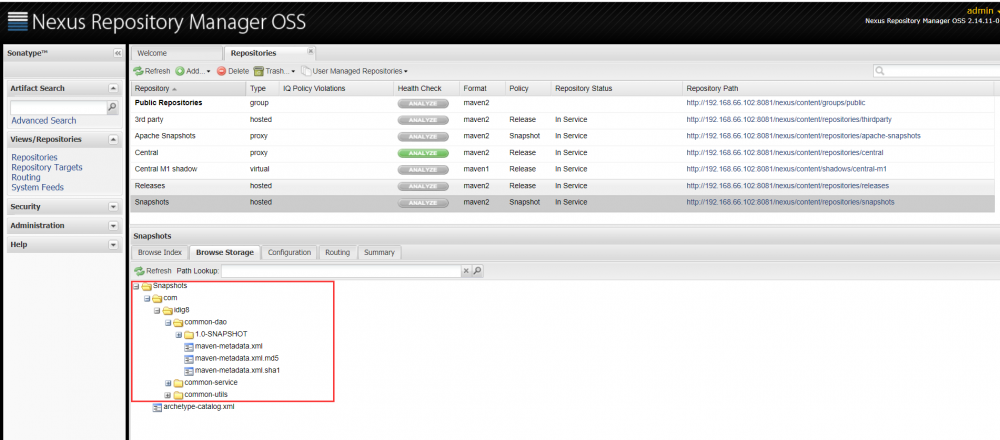Click the maven-metadata.xml.sha1 file icon
The height and width of the screenshot is (440, 1000).
tap(188, 370)
